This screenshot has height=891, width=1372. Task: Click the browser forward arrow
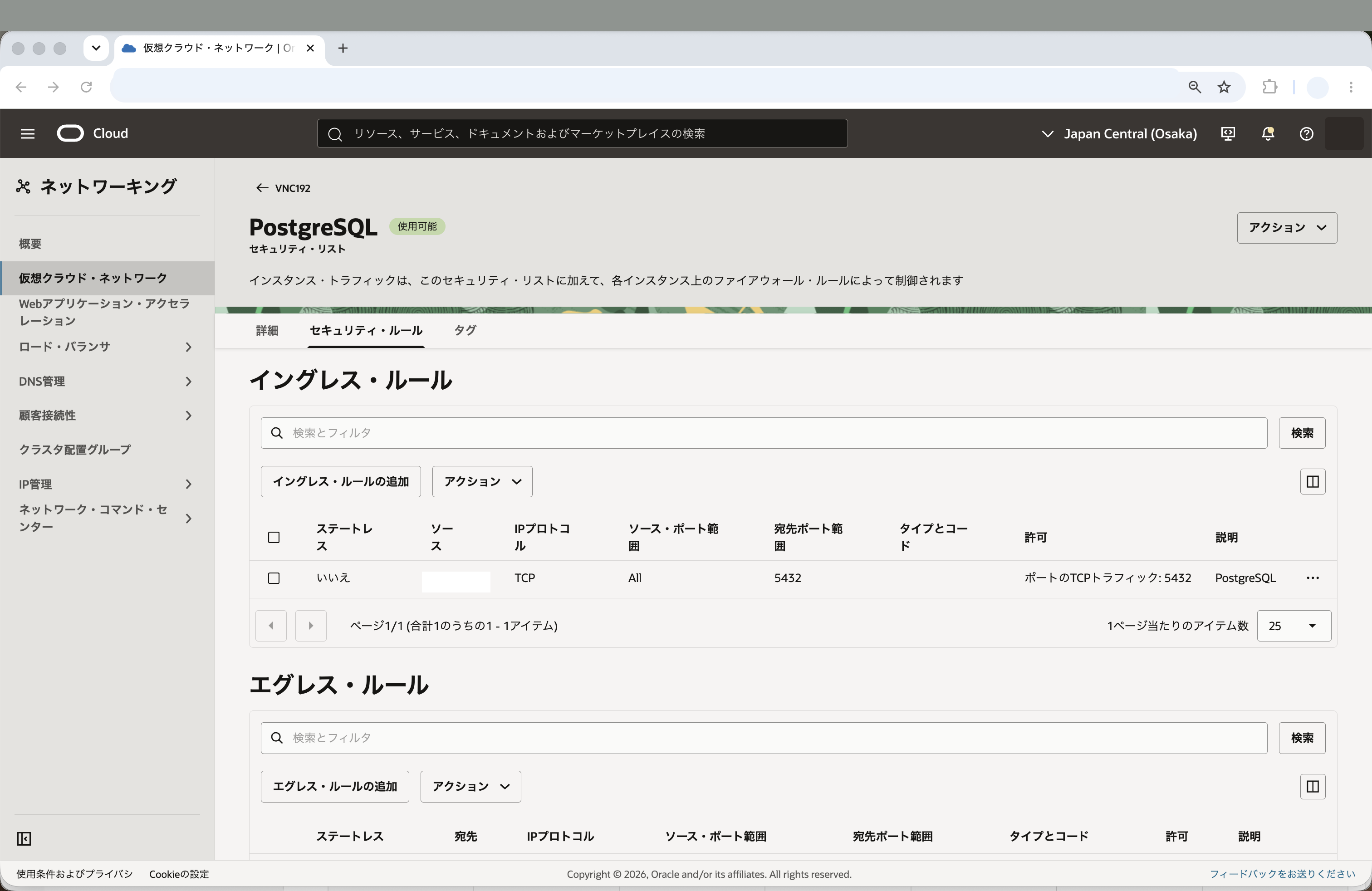pos(54,87)
